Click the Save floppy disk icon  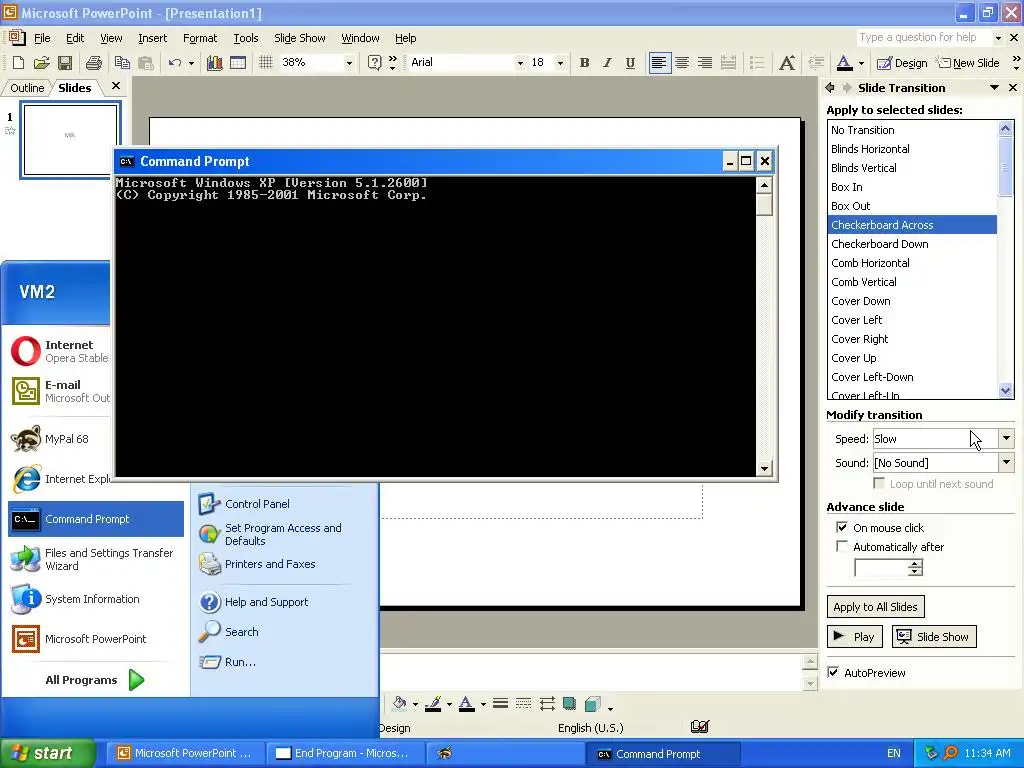(x=65, y=63)
